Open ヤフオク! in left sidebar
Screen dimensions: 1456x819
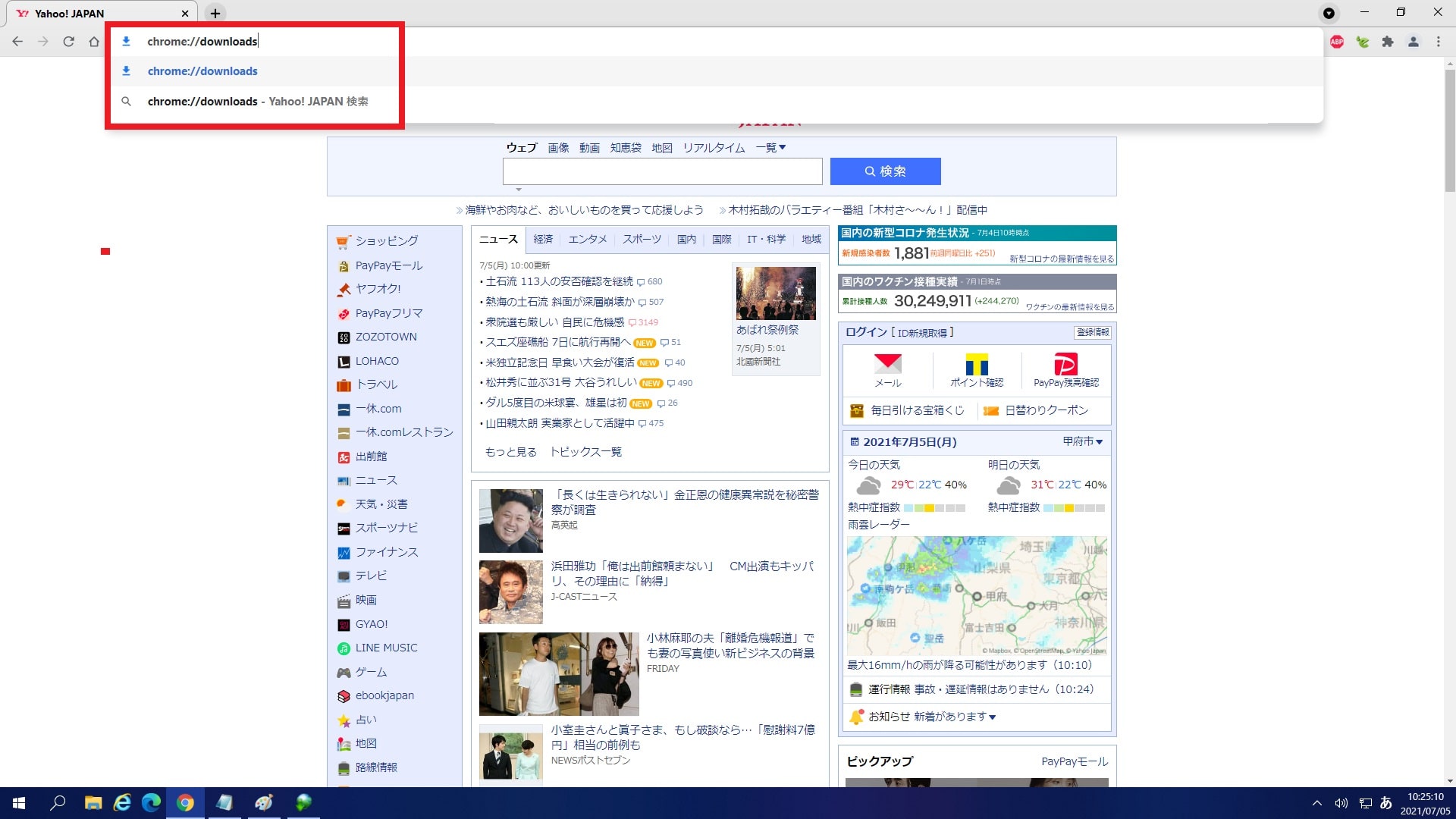378,289
